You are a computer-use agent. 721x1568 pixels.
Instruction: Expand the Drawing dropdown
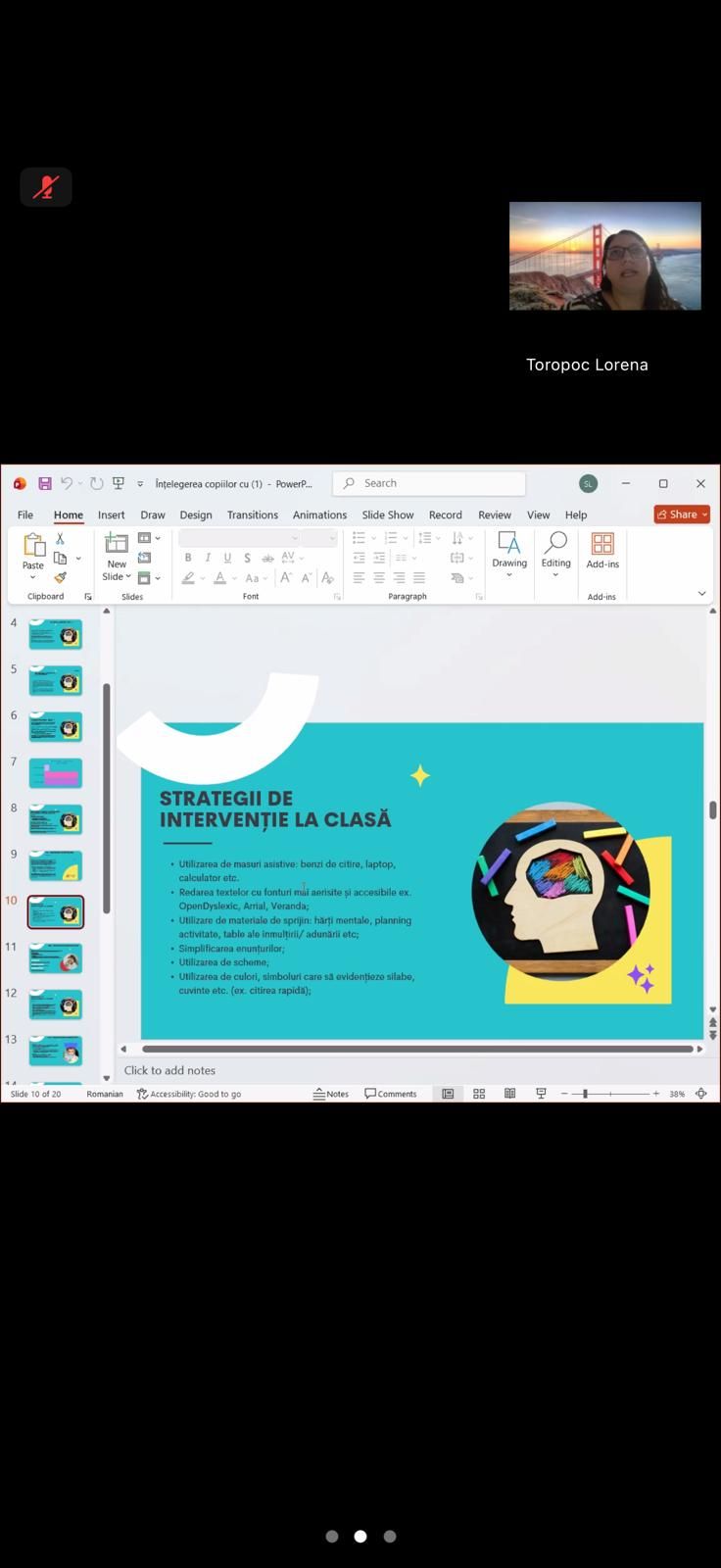(509, 554)
